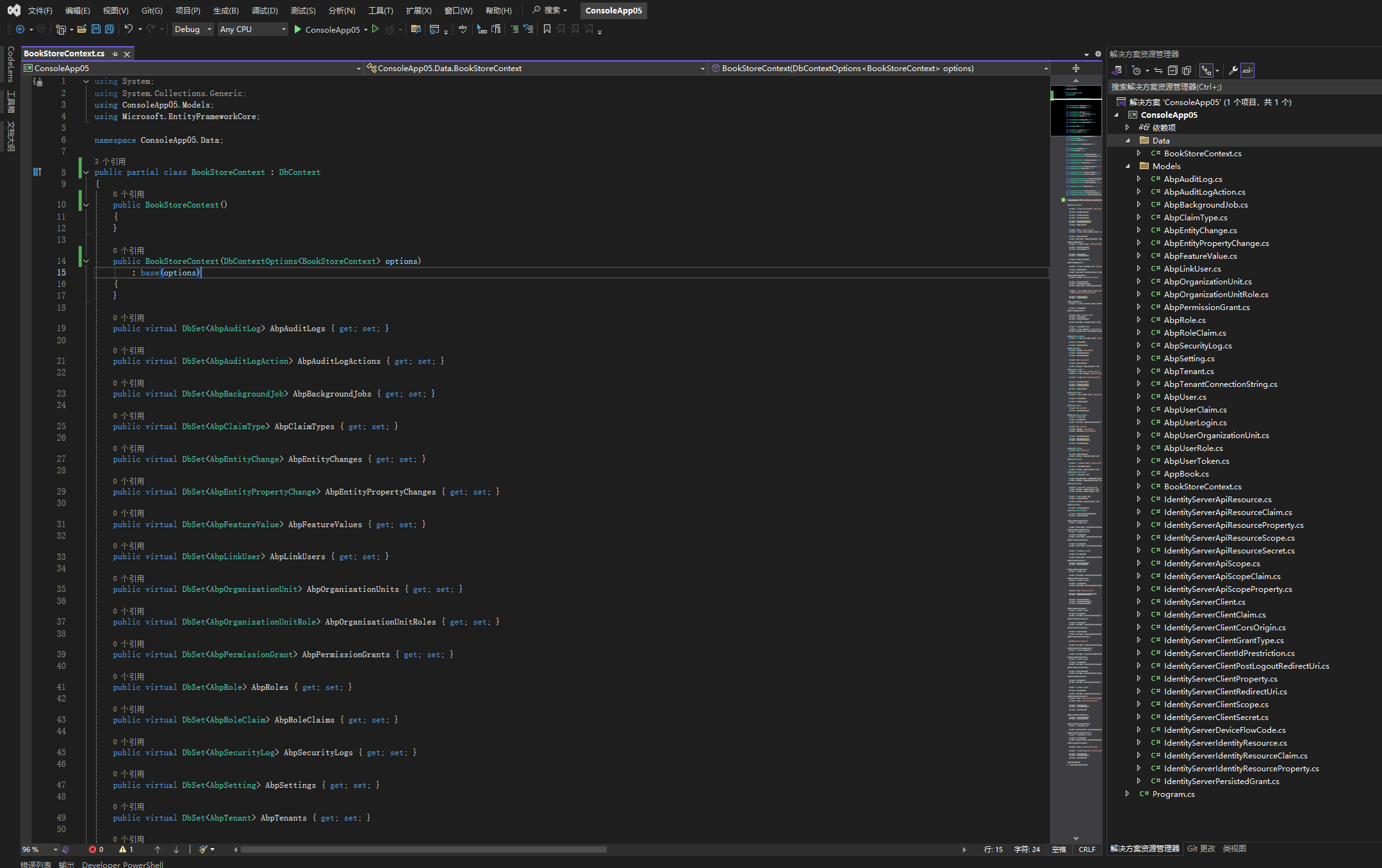Toggle pin on BookStoreContext.cs tab
The width and height of the screenshot is (1382, 868).
[115, 54]
